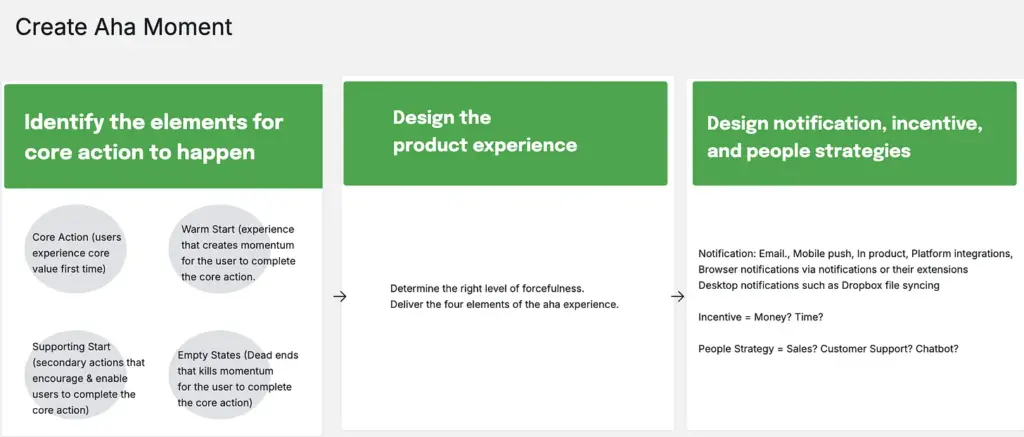Image resolution: width=1024 pixels, height=437 pixels.
Task: Click 'core action to happen' heading line
Action: 139,153
